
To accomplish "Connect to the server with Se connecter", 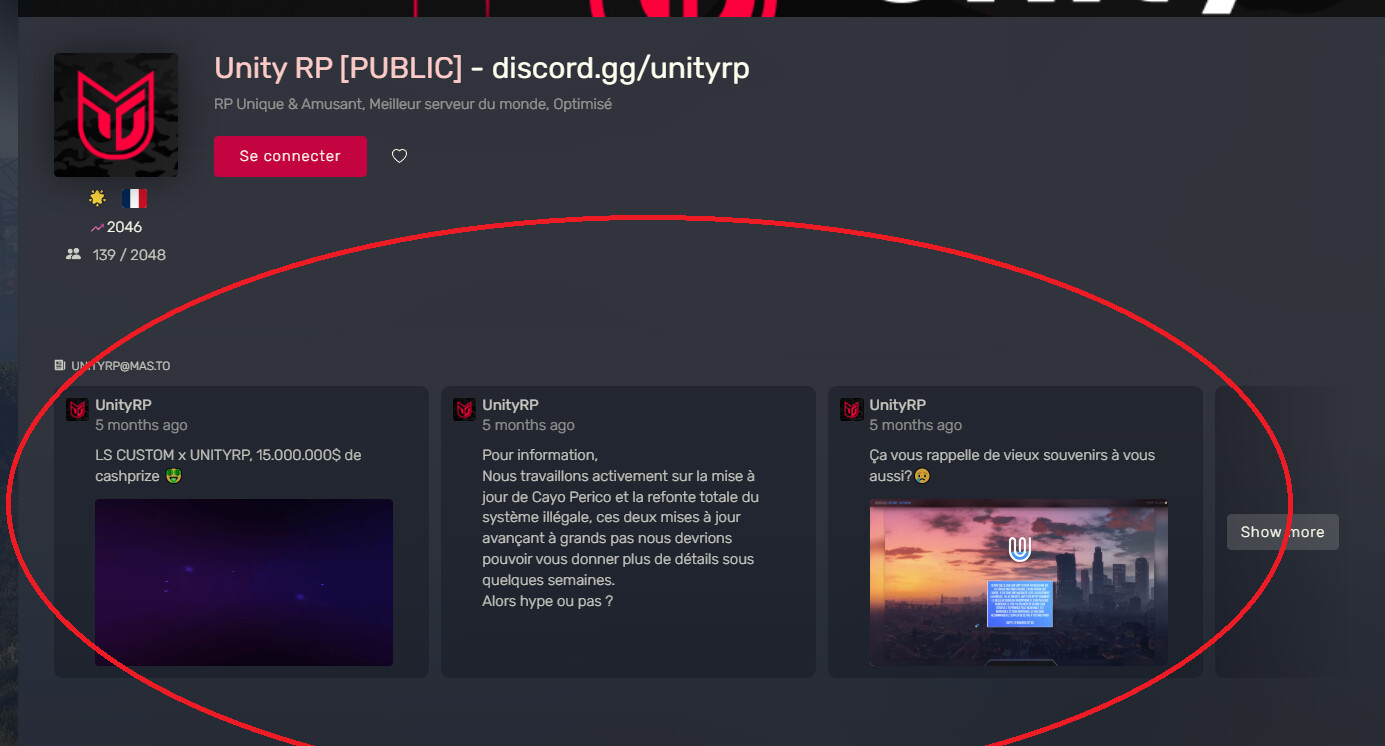I will (x=290, y=156).
